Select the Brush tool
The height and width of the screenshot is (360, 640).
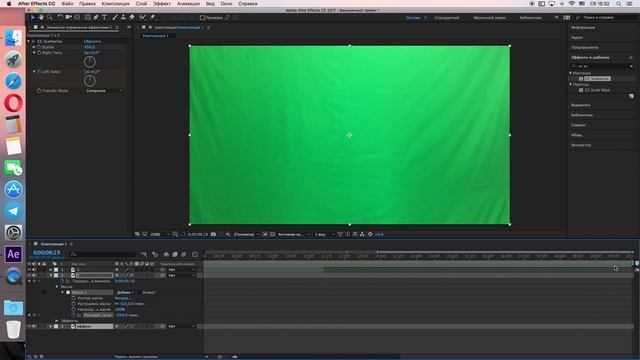[115, 17]
